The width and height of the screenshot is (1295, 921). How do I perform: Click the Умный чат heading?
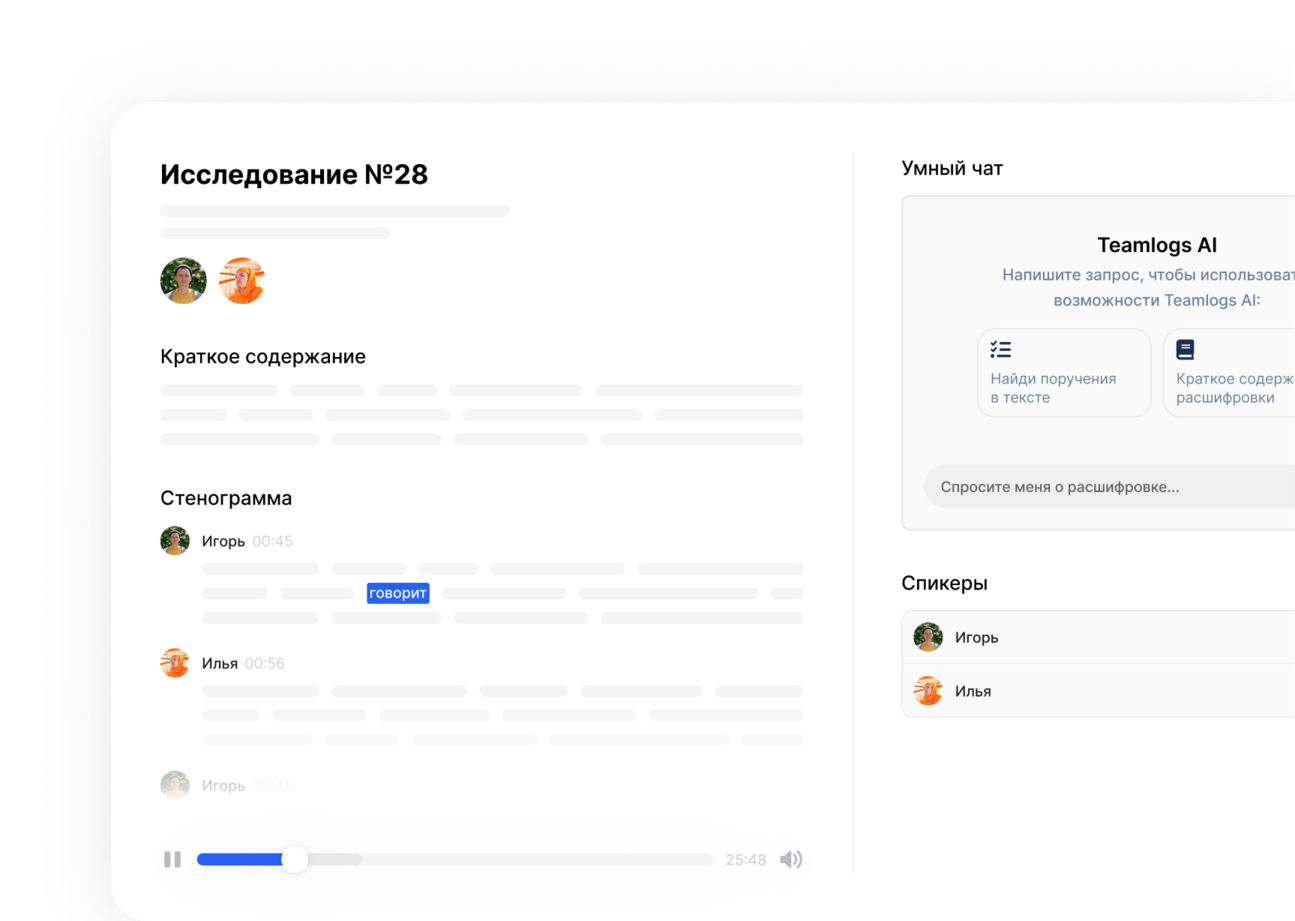coord(952,168)
